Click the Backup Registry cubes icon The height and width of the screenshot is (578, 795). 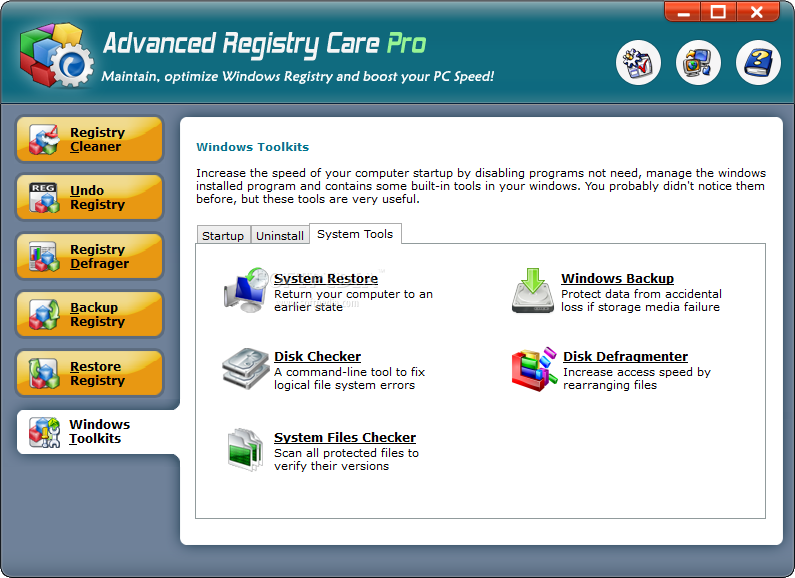coord(44,315)
